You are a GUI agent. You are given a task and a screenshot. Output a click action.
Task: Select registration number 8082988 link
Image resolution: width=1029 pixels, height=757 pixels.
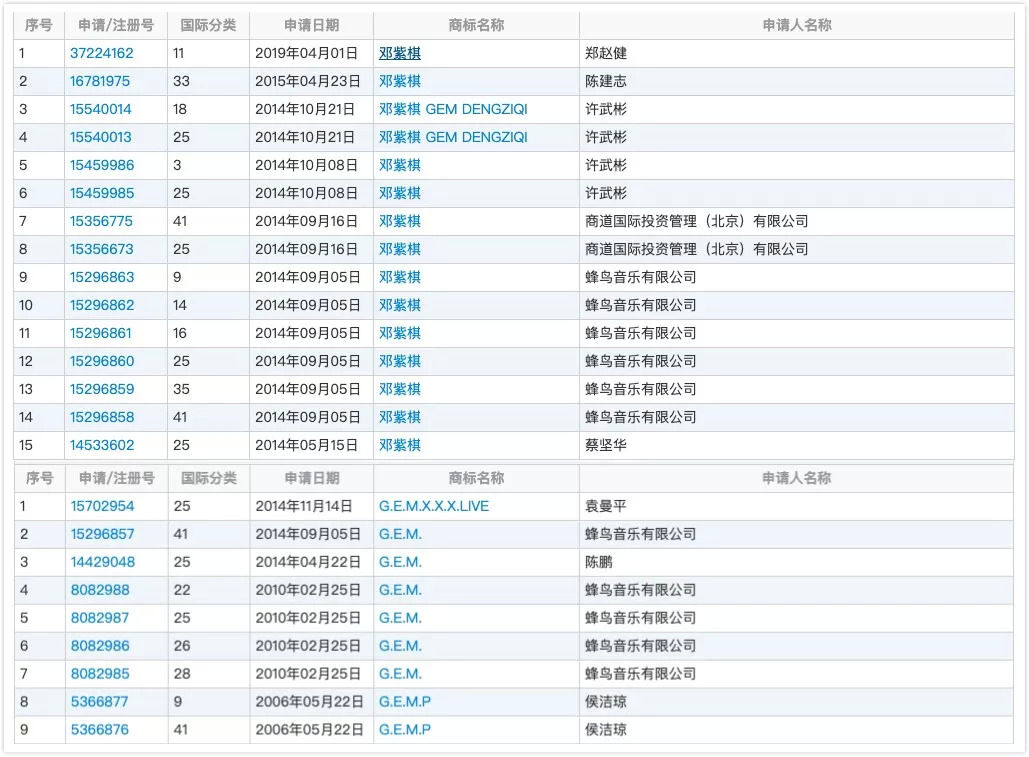point(99,590)
